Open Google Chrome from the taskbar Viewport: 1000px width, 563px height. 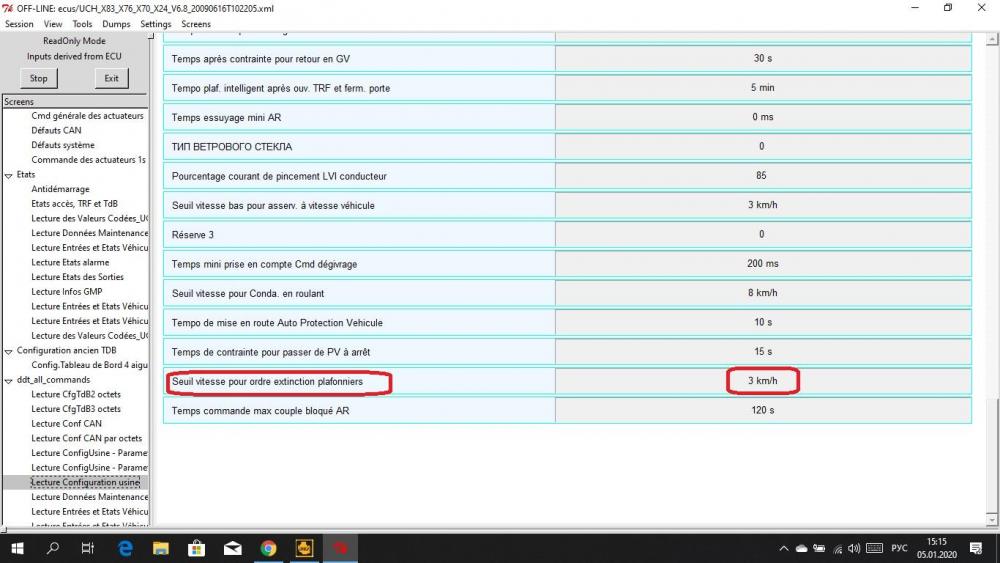[268, 548]
